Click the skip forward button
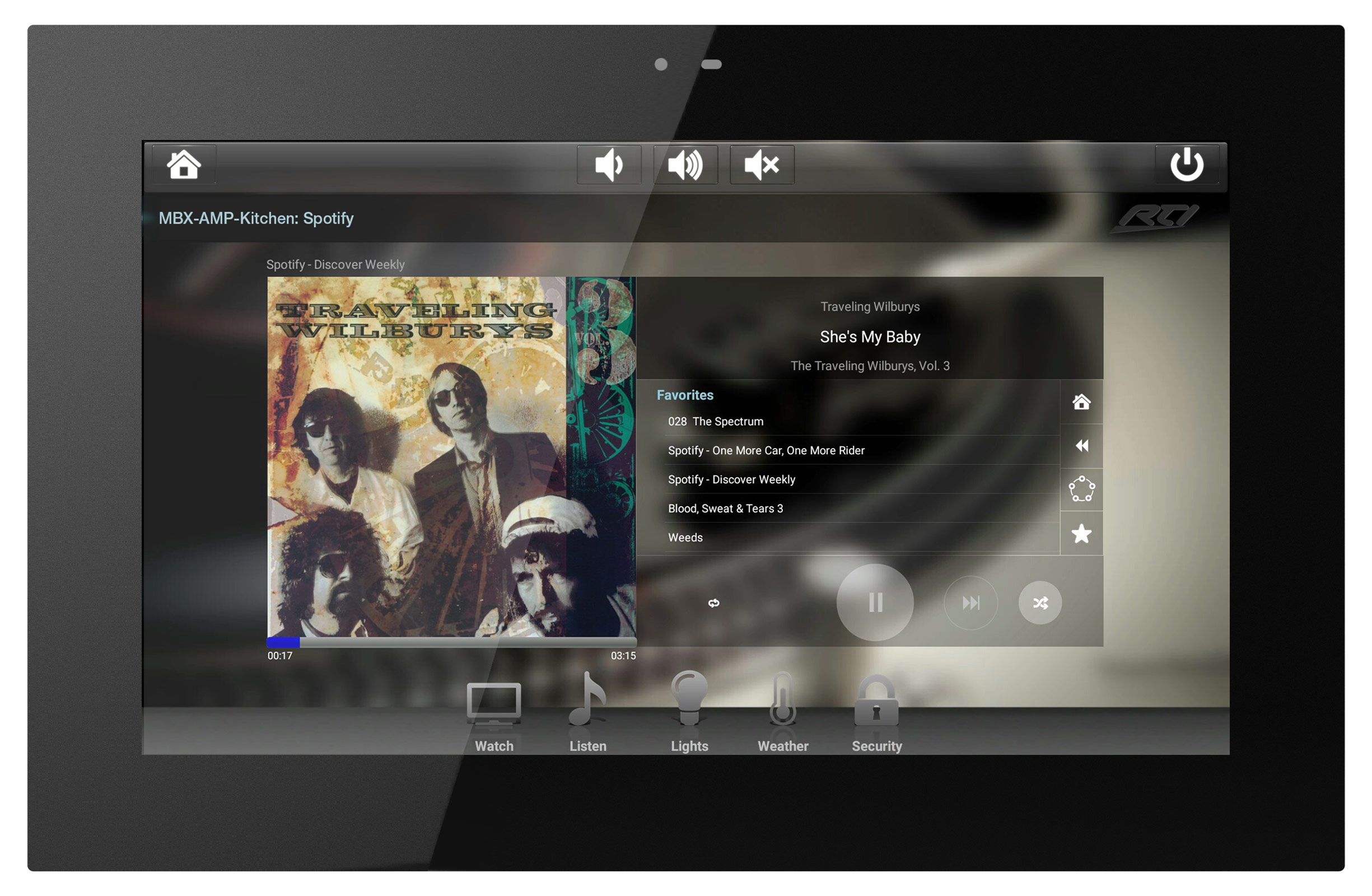The width and height of the screenshot is (1372, 896). 968,602
